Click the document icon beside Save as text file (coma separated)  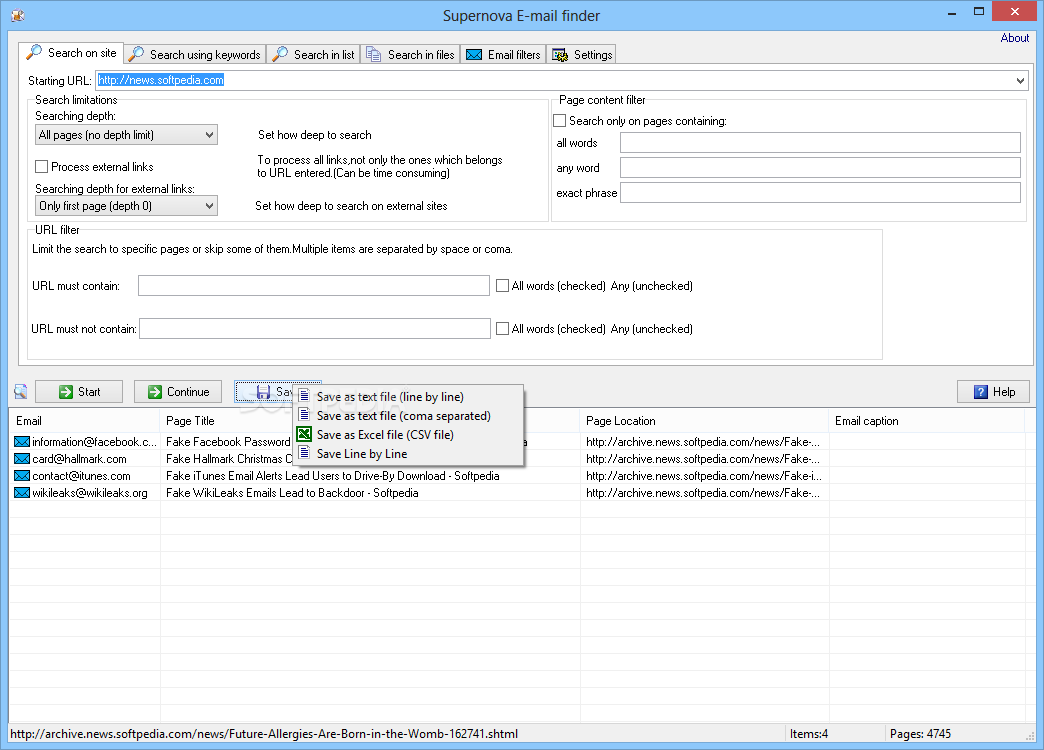pyautogui.click(x=304, y=415)
